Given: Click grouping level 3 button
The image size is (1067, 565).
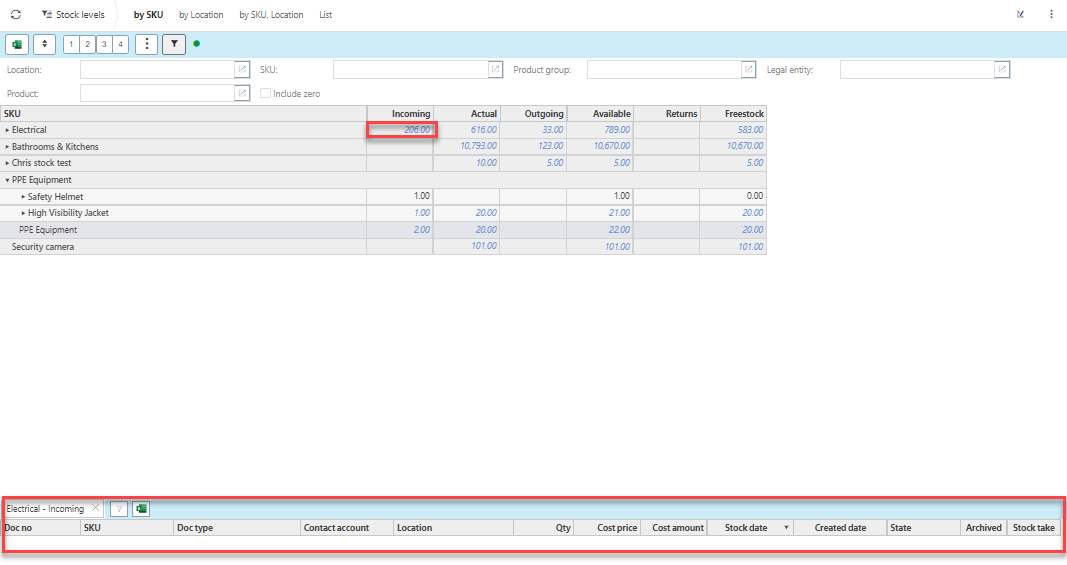Looking at the screenshot, I should click(x=104, y=44).
